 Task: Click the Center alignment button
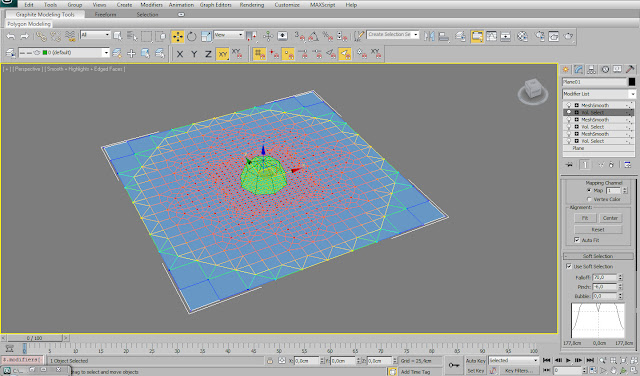tap(611, 218)
